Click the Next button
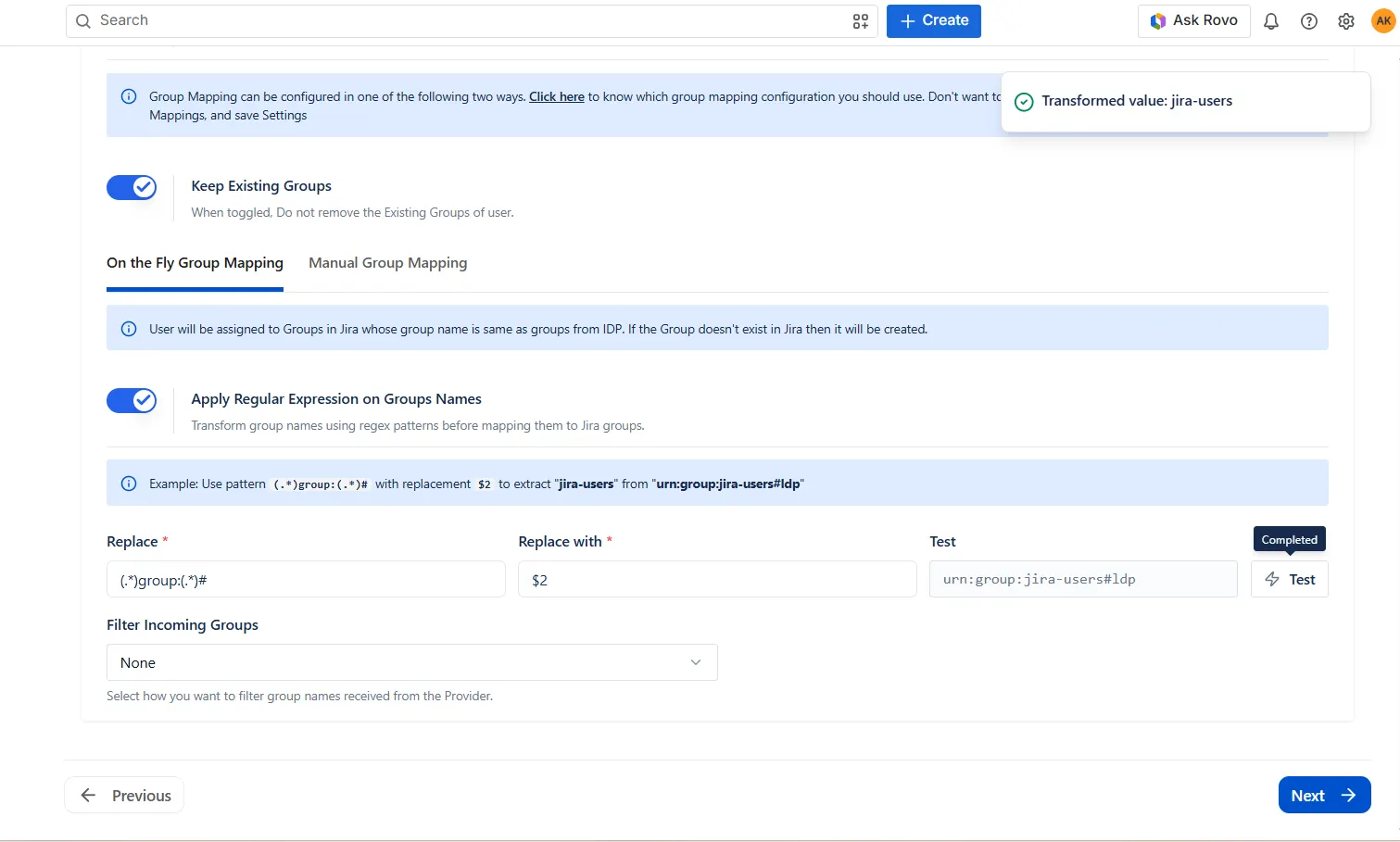Screen dimensions: 1400x842 coord(1324,795)
